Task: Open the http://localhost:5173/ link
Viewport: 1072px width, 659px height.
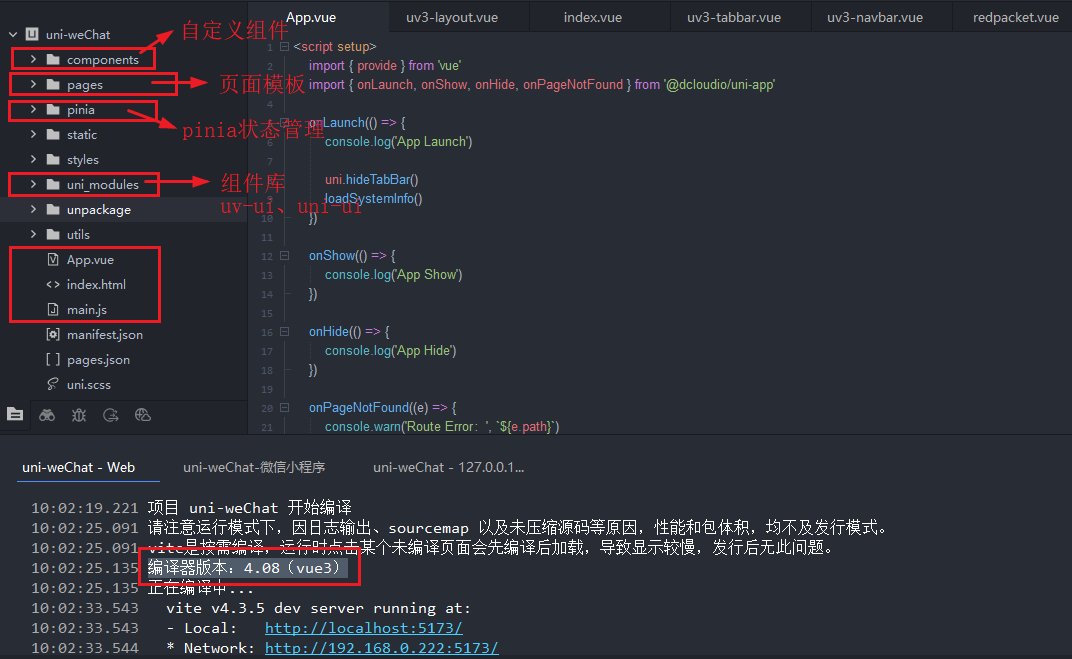Action: [364, 627]
